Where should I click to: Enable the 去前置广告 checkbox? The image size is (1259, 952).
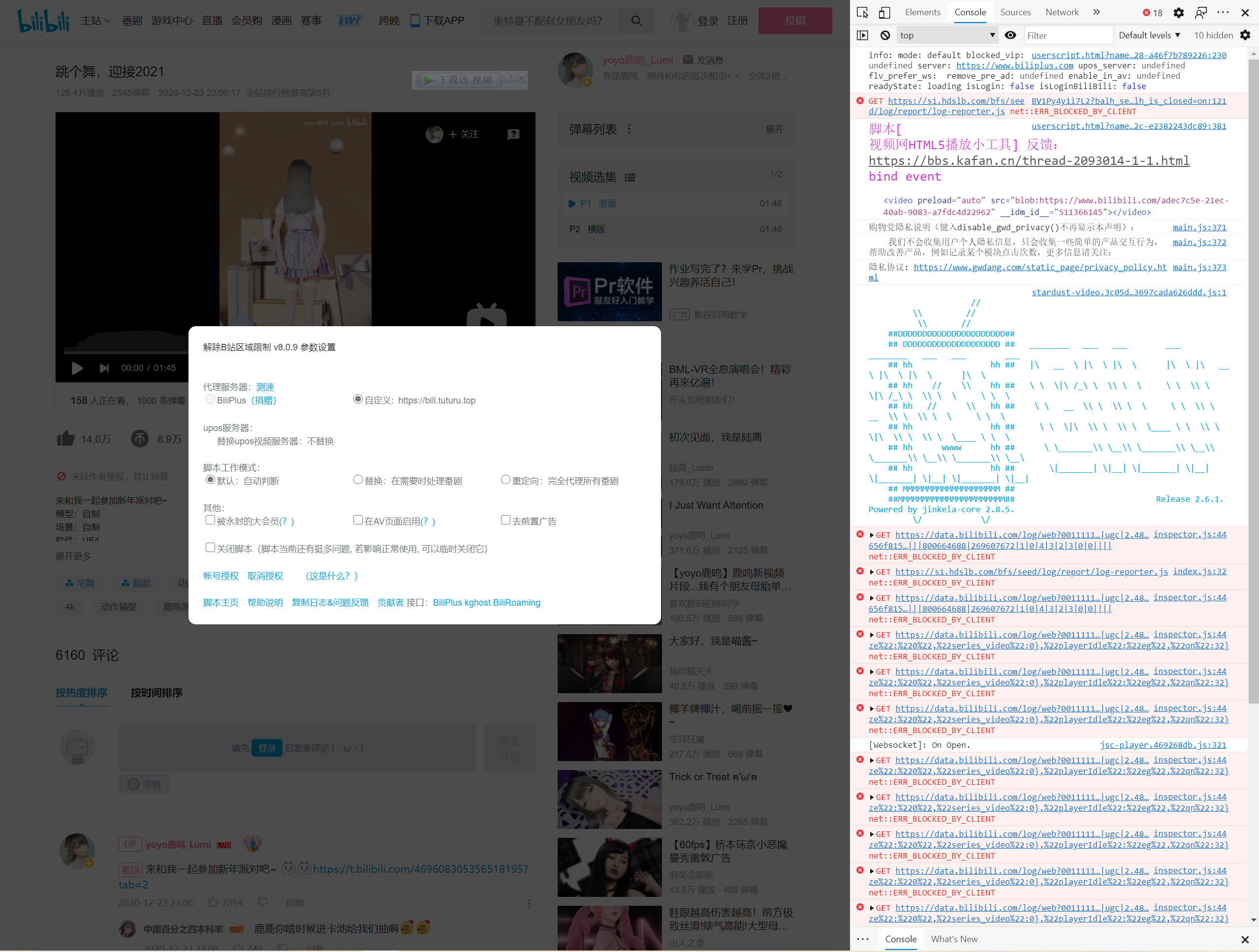505,520
